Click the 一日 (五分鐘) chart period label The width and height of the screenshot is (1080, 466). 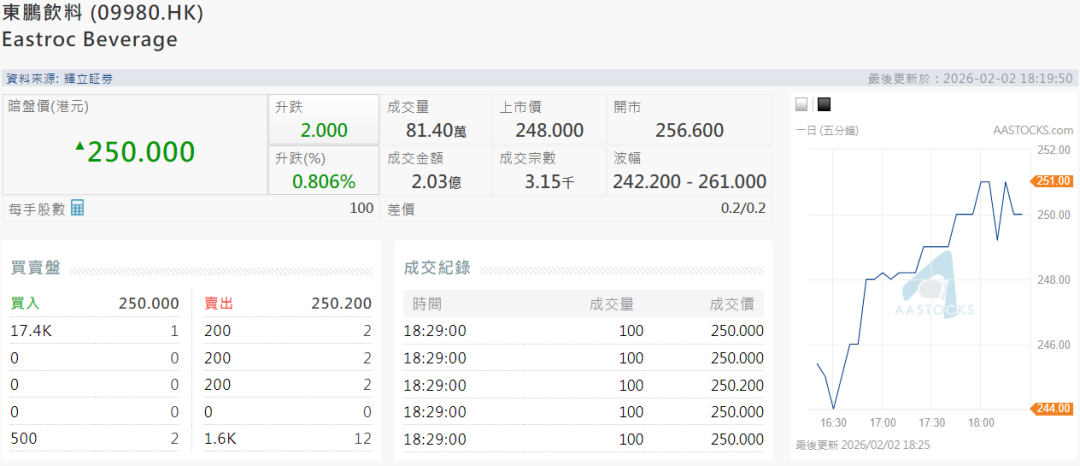pos(827,130)
